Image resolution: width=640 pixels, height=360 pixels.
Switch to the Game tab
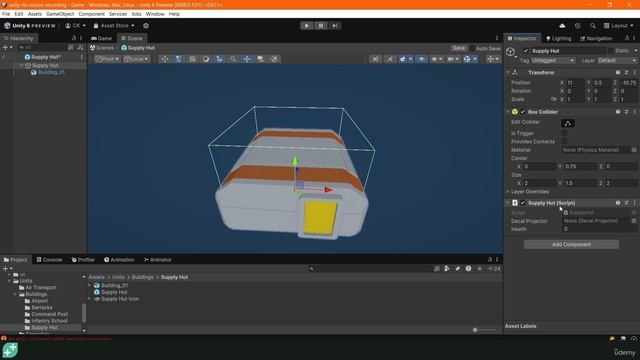pyautogui.click(x=102, y=38)
